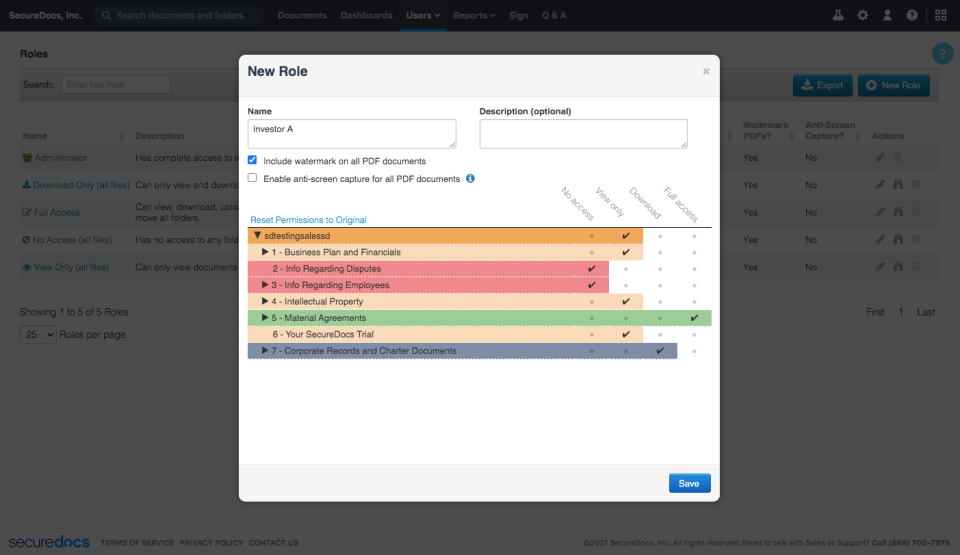The width and height of the screenshot is (960, 555).
Task: Close the New Role dialog
Action: click(x=706, y=71)
